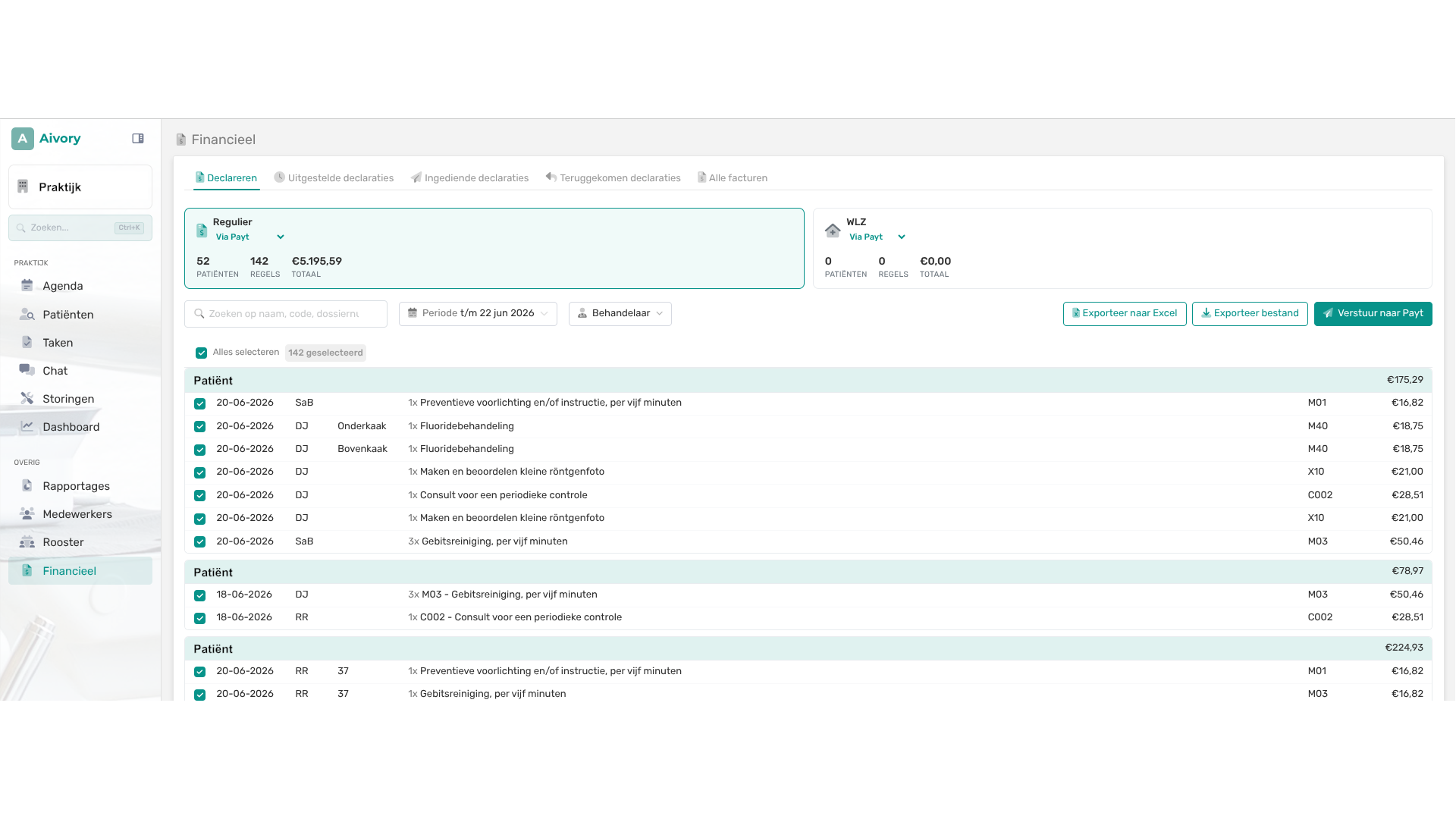Click the €224,93 patient total

click(x=1404, y=648)
